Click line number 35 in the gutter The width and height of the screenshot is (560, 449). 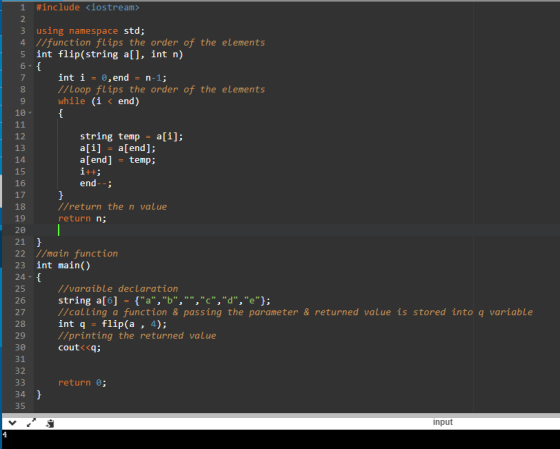pyautogui.click(x=20, y=406)
